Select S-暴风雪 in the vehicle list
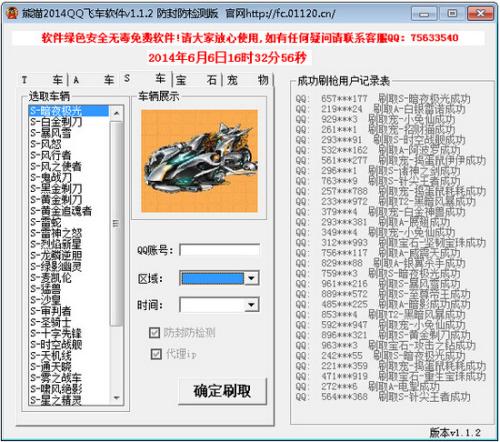Screen dimensions: 500x442 tap(69, 133)
